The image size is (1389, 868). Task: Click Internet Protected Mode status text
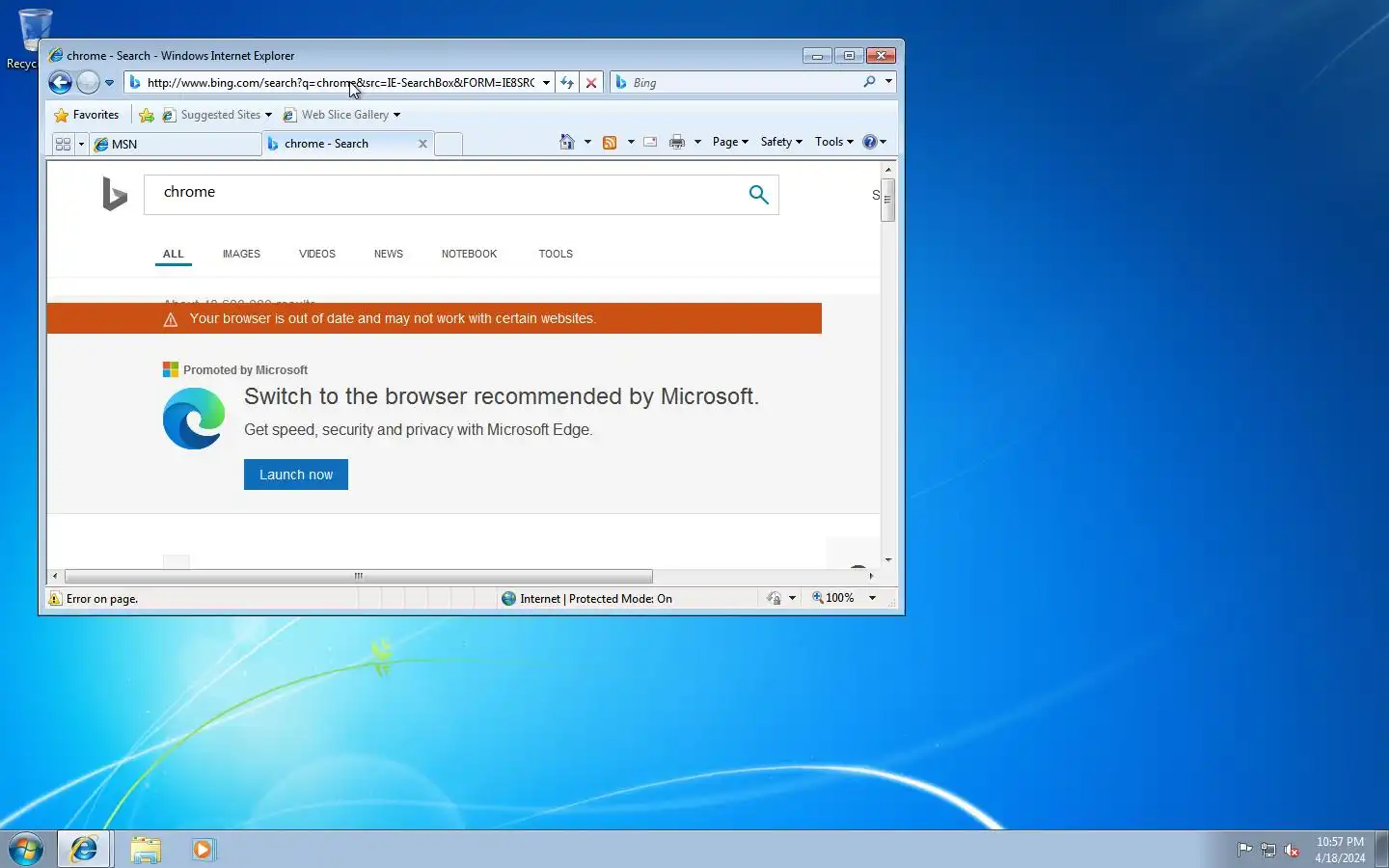coord(595,599)
